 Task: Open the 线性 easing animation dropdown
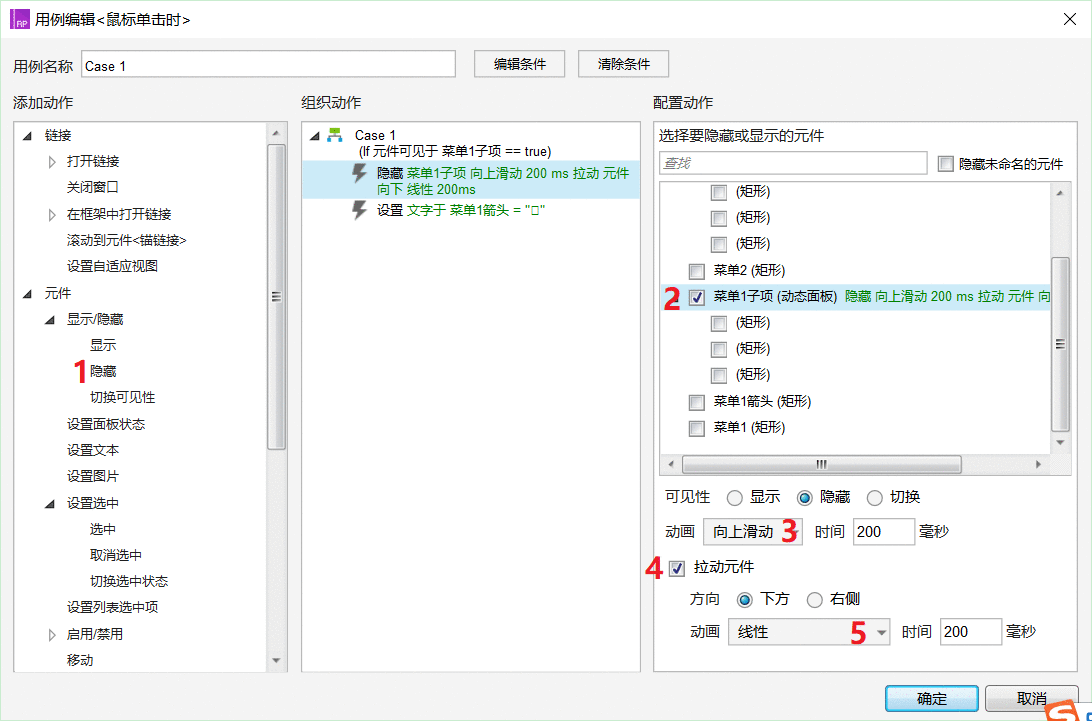881,632
